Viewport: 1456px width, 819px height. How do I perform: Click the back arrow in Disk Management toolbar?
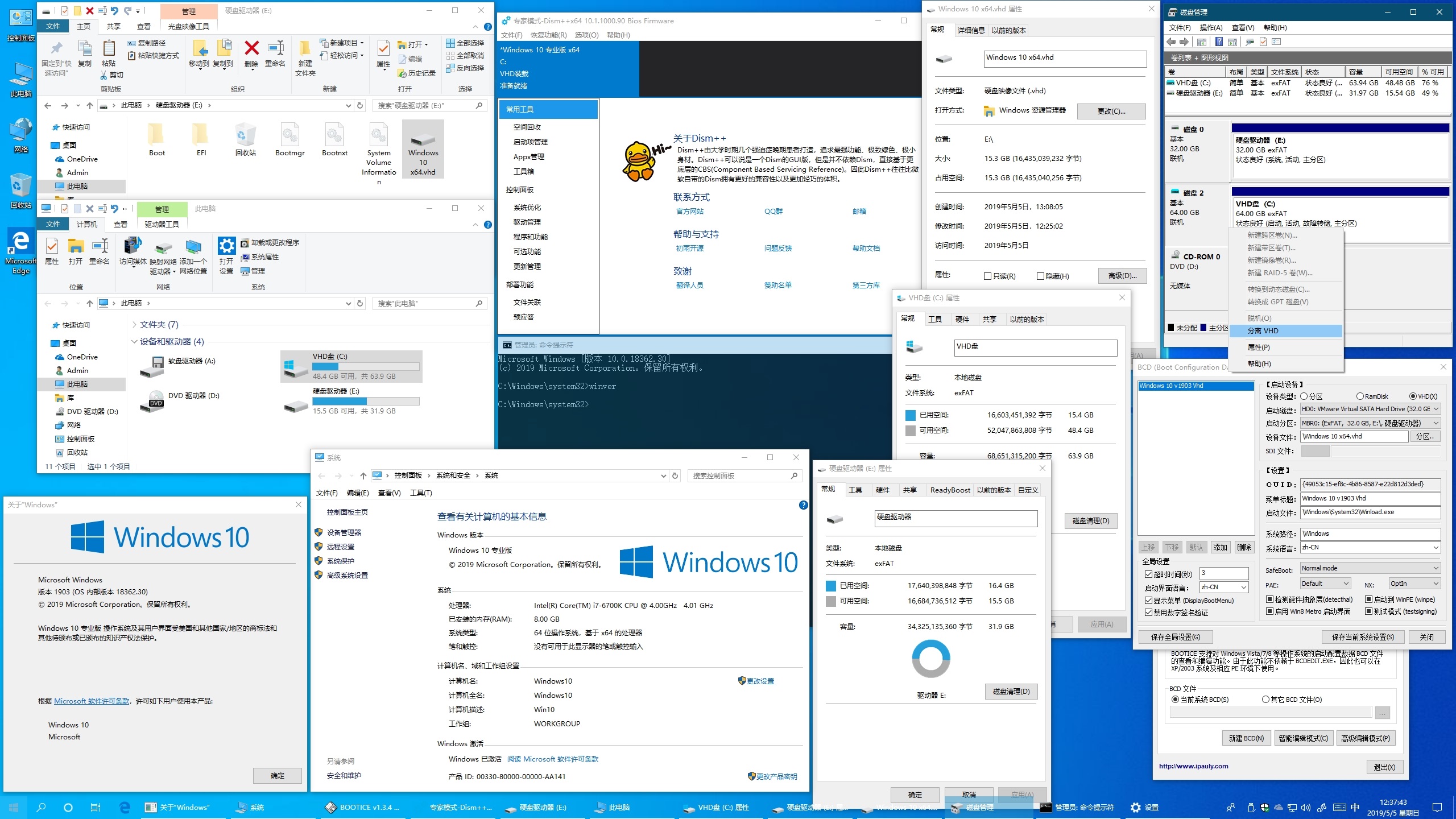1171,42
